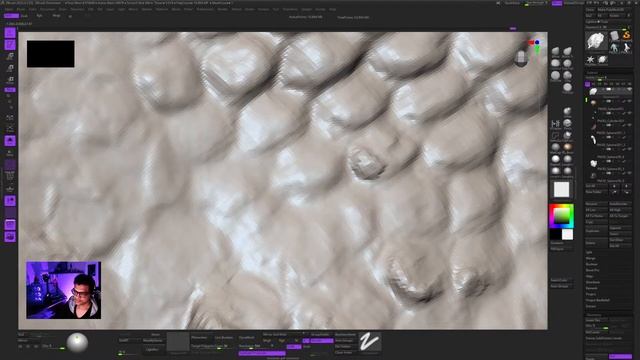This screenshot has width=640, height=360.
Task: Select the Rotate tool in left shelf
Action: tap(10, 79)
